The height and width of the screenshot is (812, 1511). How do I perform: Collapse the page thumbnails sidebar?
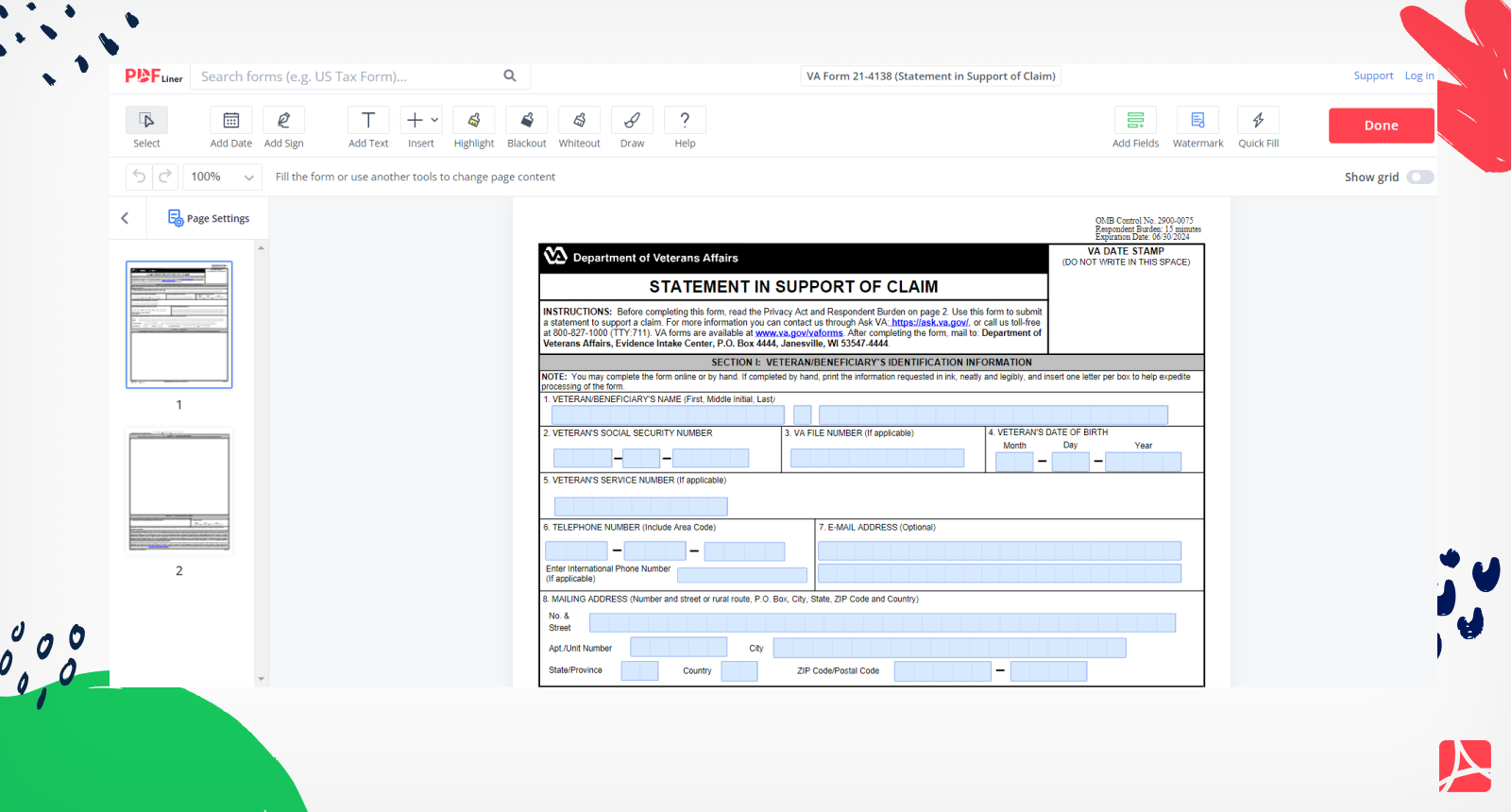(x=125, y=218)
